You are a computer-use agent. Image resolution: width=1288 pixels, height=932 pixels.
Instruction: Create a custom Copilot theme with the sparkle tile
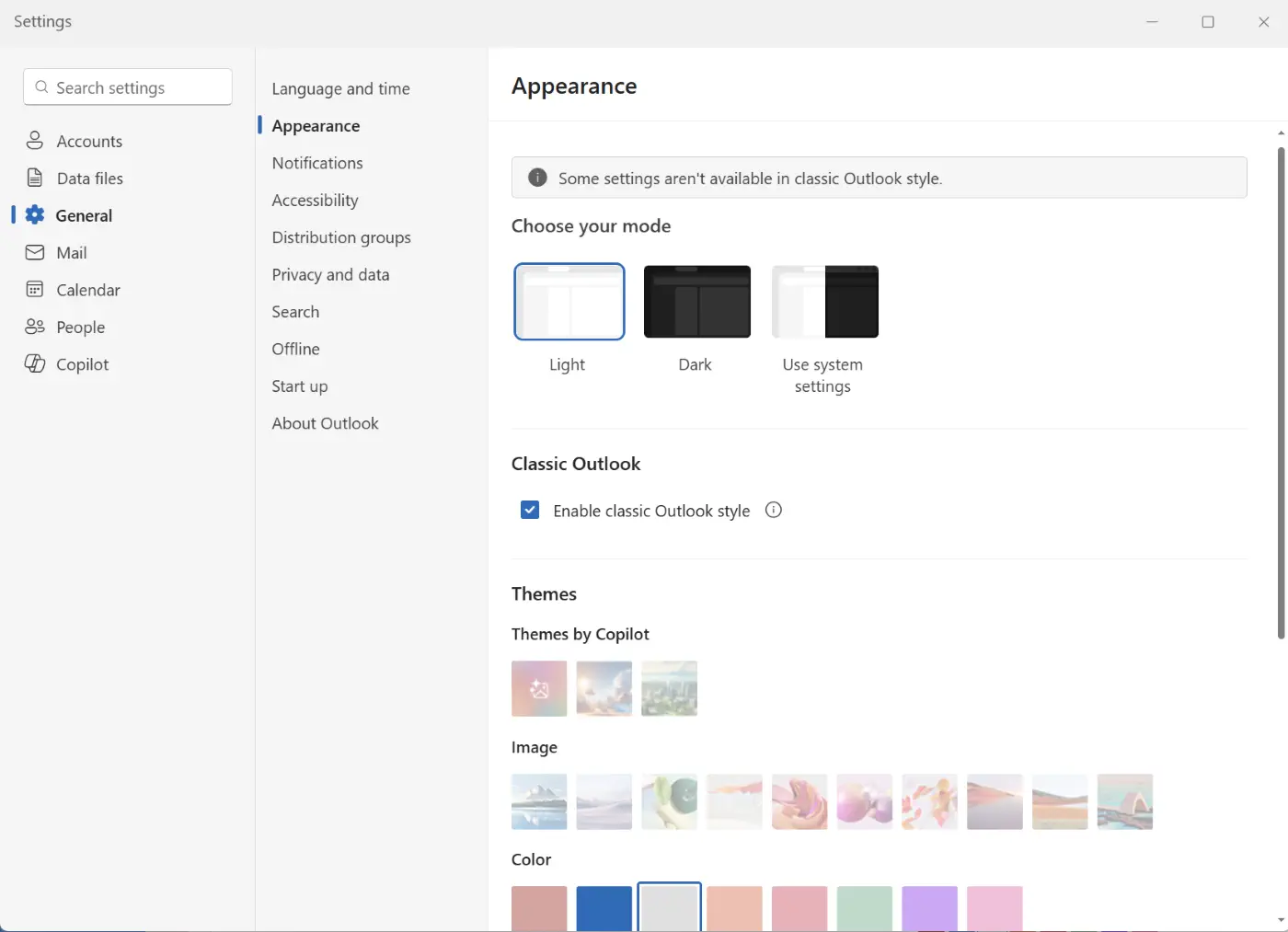coord(539,688)
